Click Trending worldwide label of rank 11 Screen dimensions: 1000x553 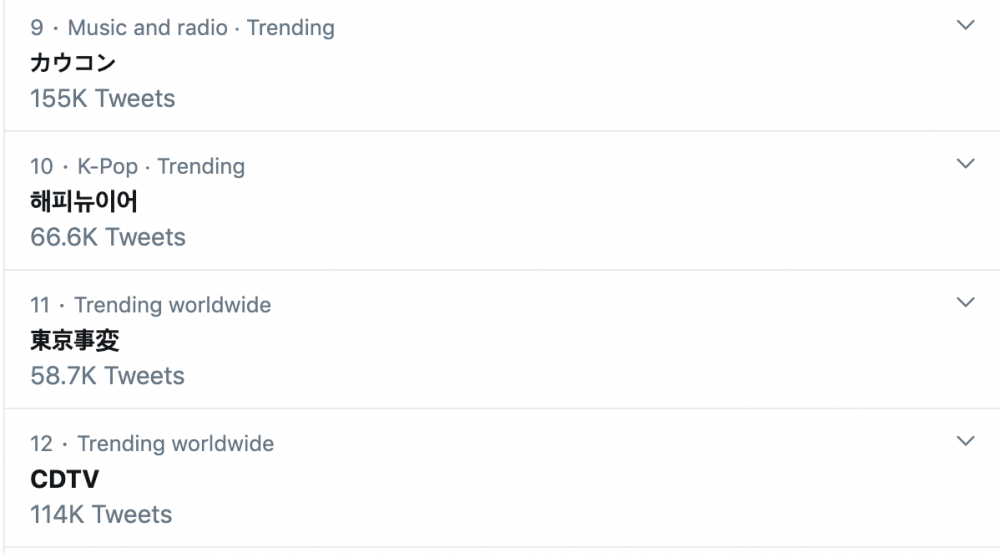pos(172,305)
